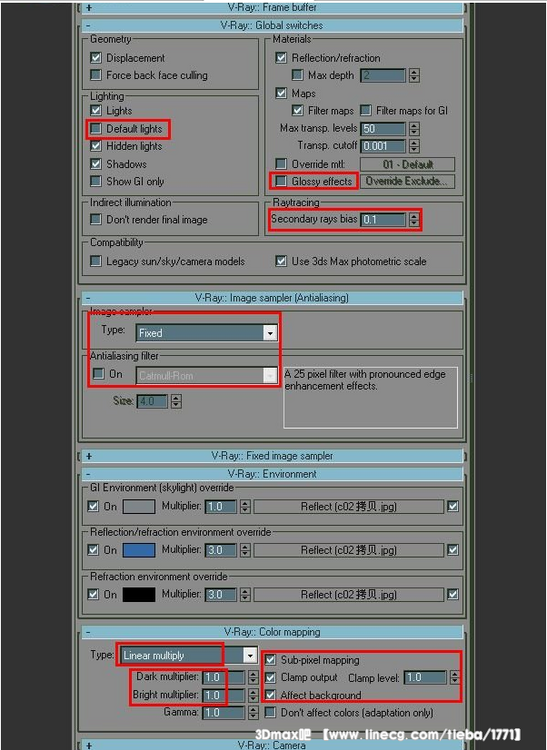The height and width of the screenshot is (750, 547).
Task: Toggle the Hidden lights checkbox
Action: 96,146
